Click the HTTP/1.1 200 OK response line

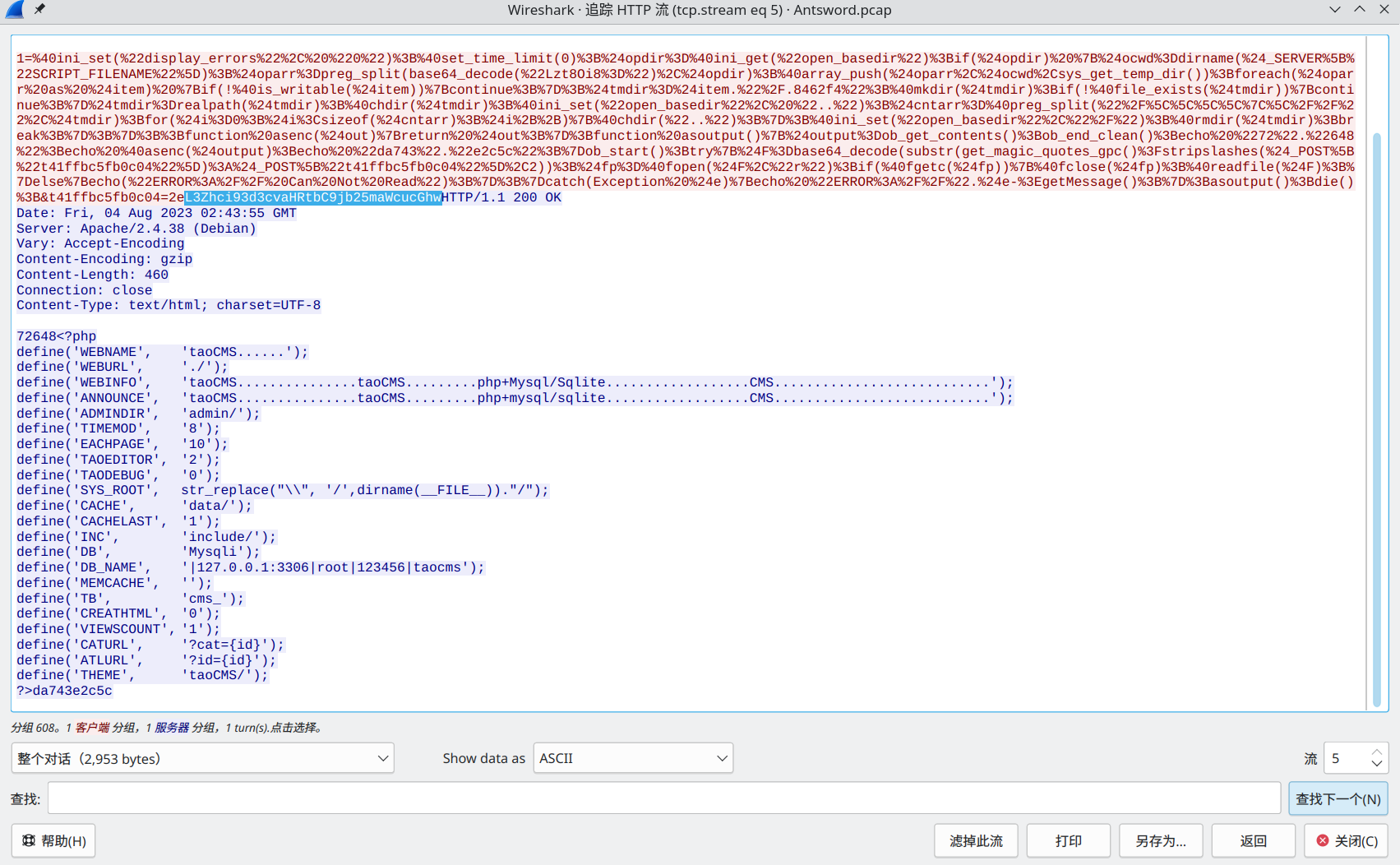501,197
